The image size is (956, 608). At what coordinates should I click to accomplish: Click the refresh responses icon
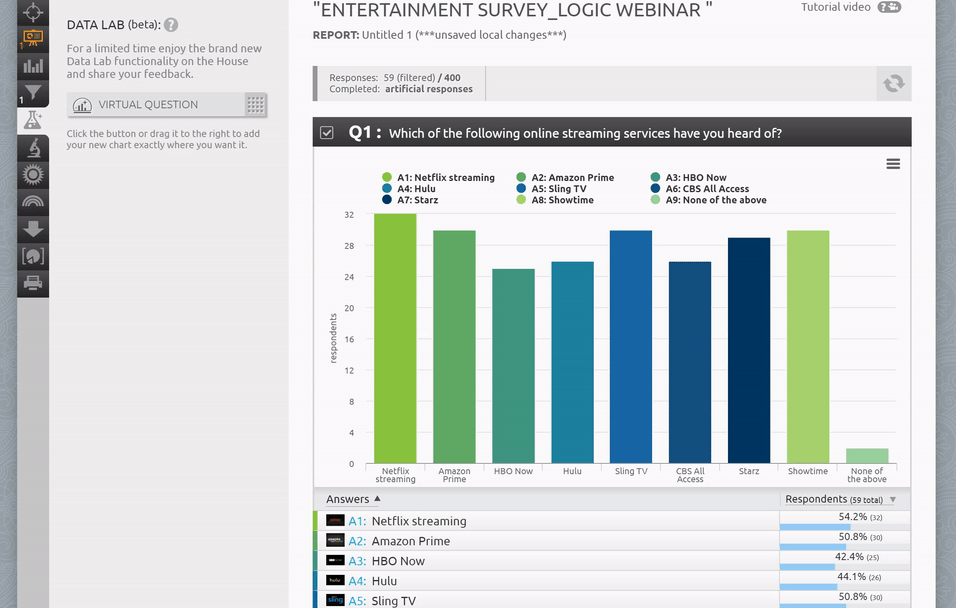pos(894,84)
